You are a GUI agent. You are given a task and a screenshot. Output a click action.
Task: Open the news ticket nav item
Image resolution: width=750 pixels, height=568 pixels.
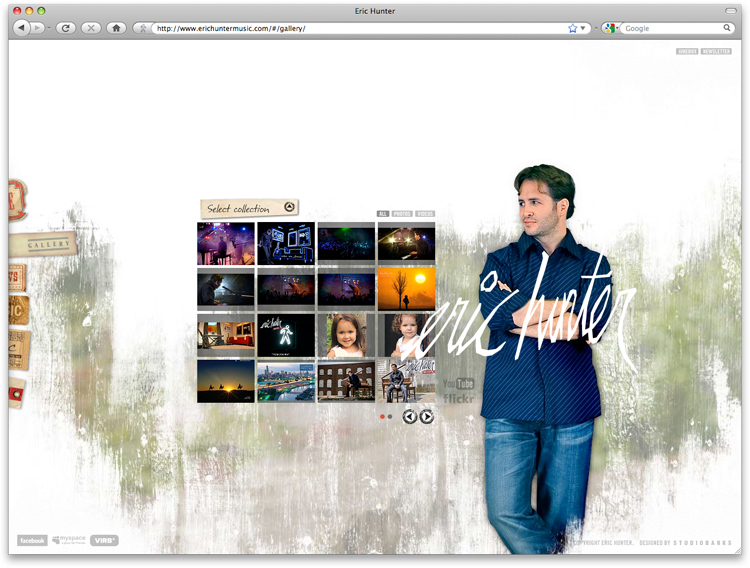point(17,277)
